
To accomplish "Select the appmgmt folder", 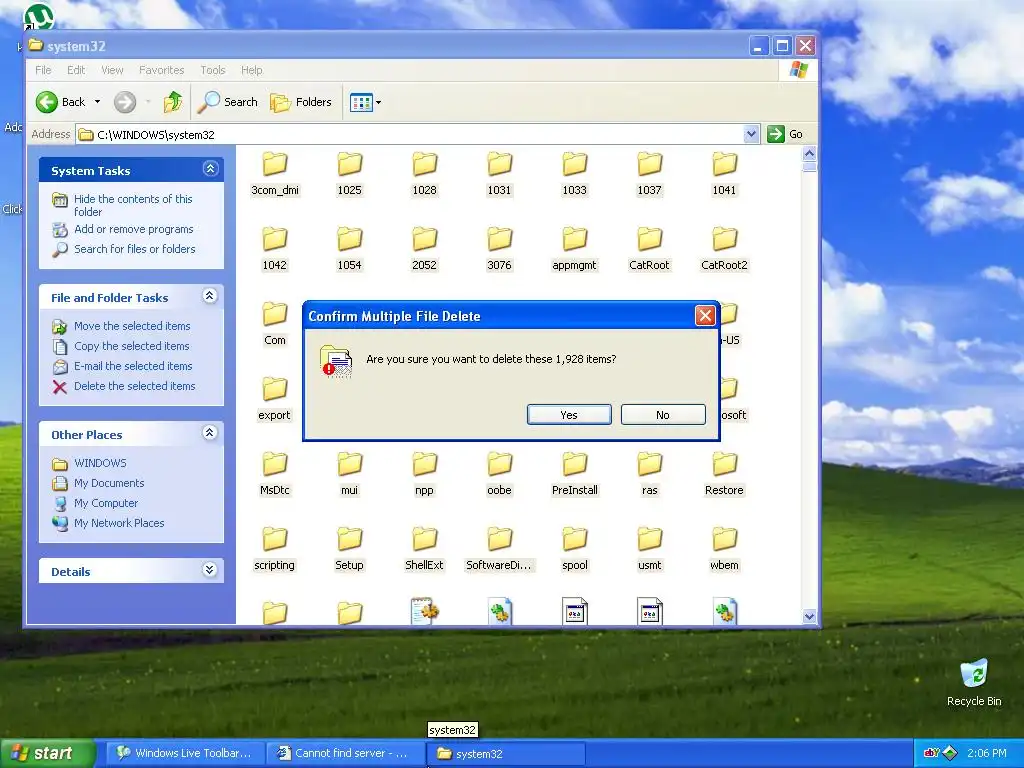I will coord(575,249).
